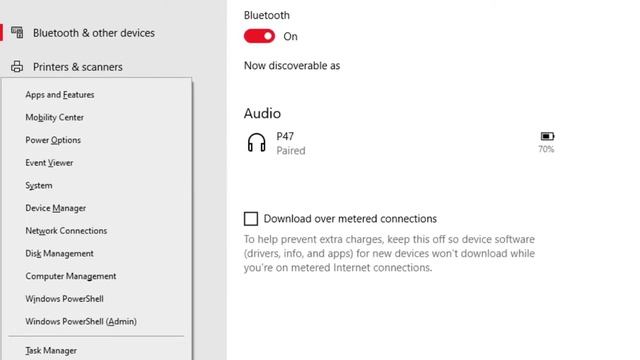640x360 pixels.
Task: Click the Printers & scanners printer icon
Action: (x=17, y=67)
